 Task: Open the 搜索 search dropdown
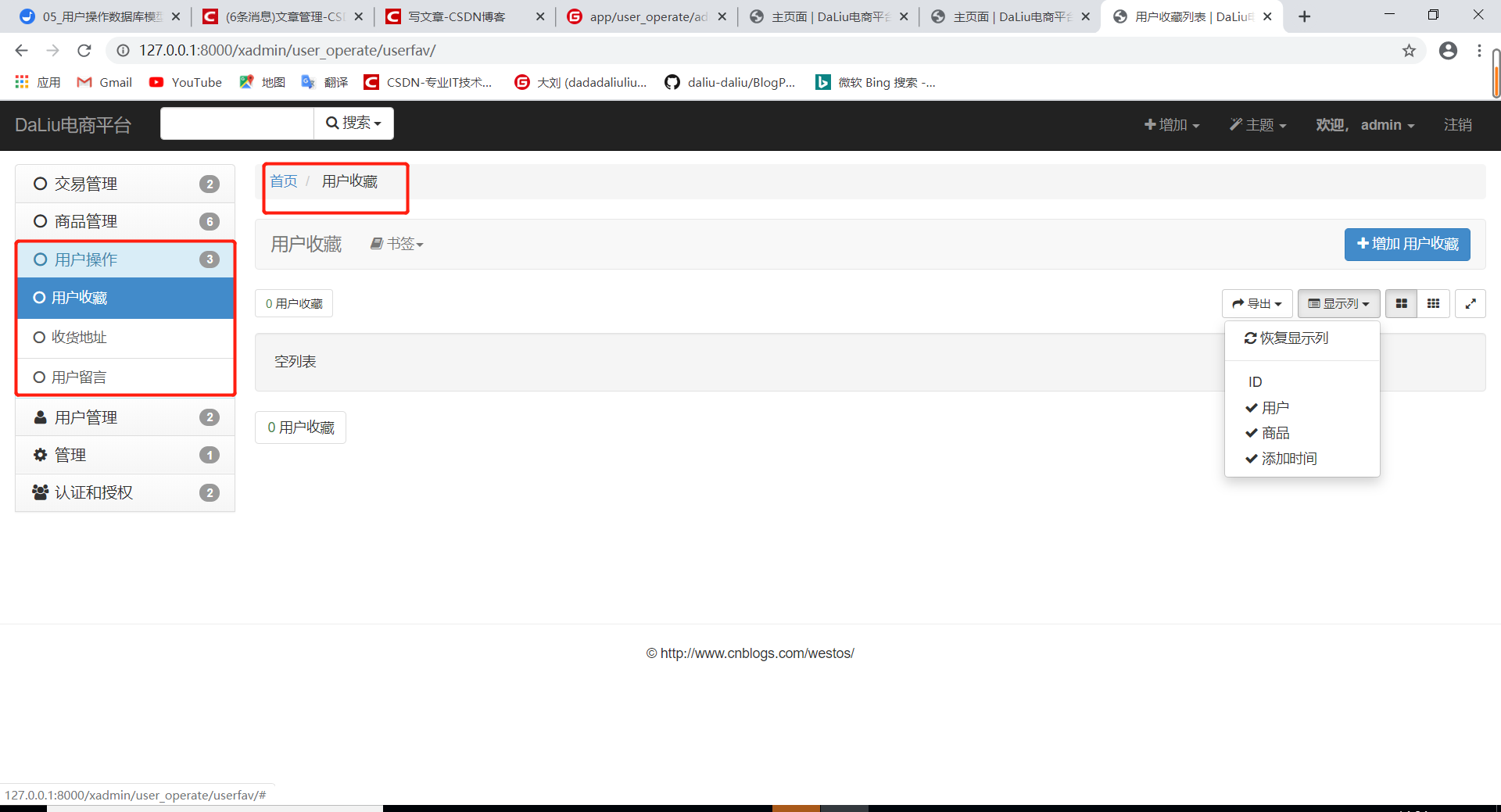(353, 123)
